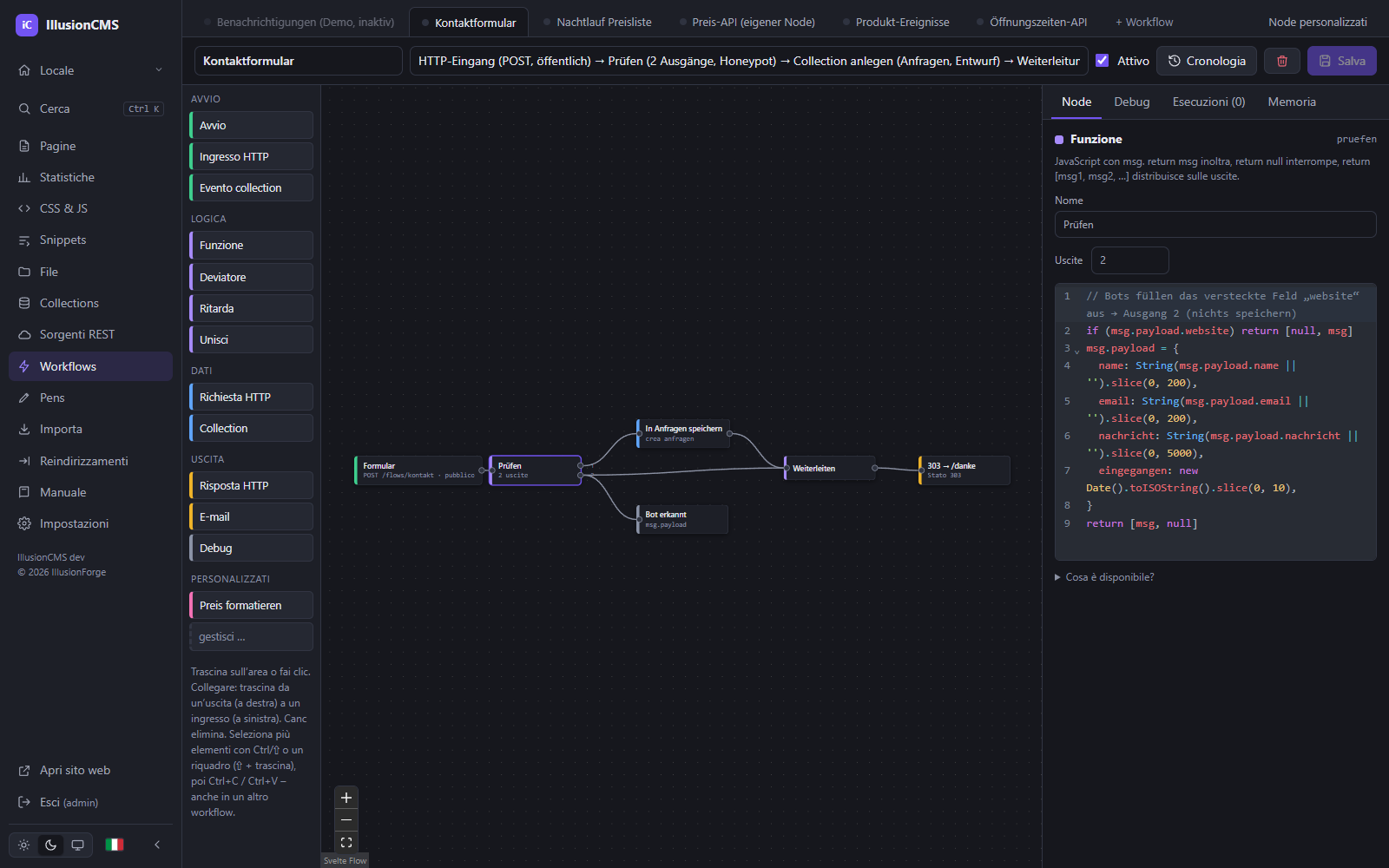Open the CSS & JS code icon
The image size is (1389, 868).
(24, 208)
